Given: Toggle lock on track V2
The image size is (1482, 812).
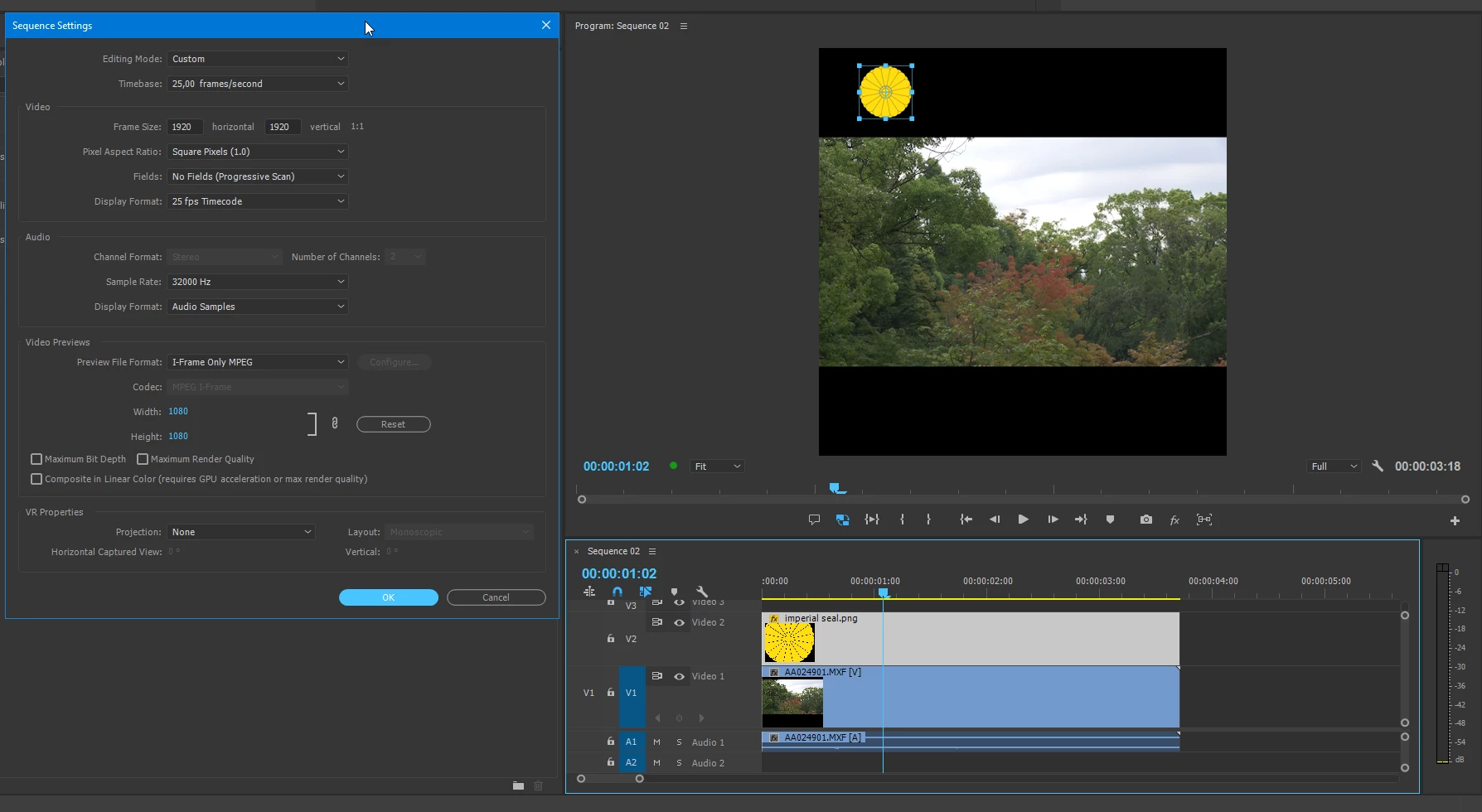Looking at the screenshot, I should click(611, 638).
